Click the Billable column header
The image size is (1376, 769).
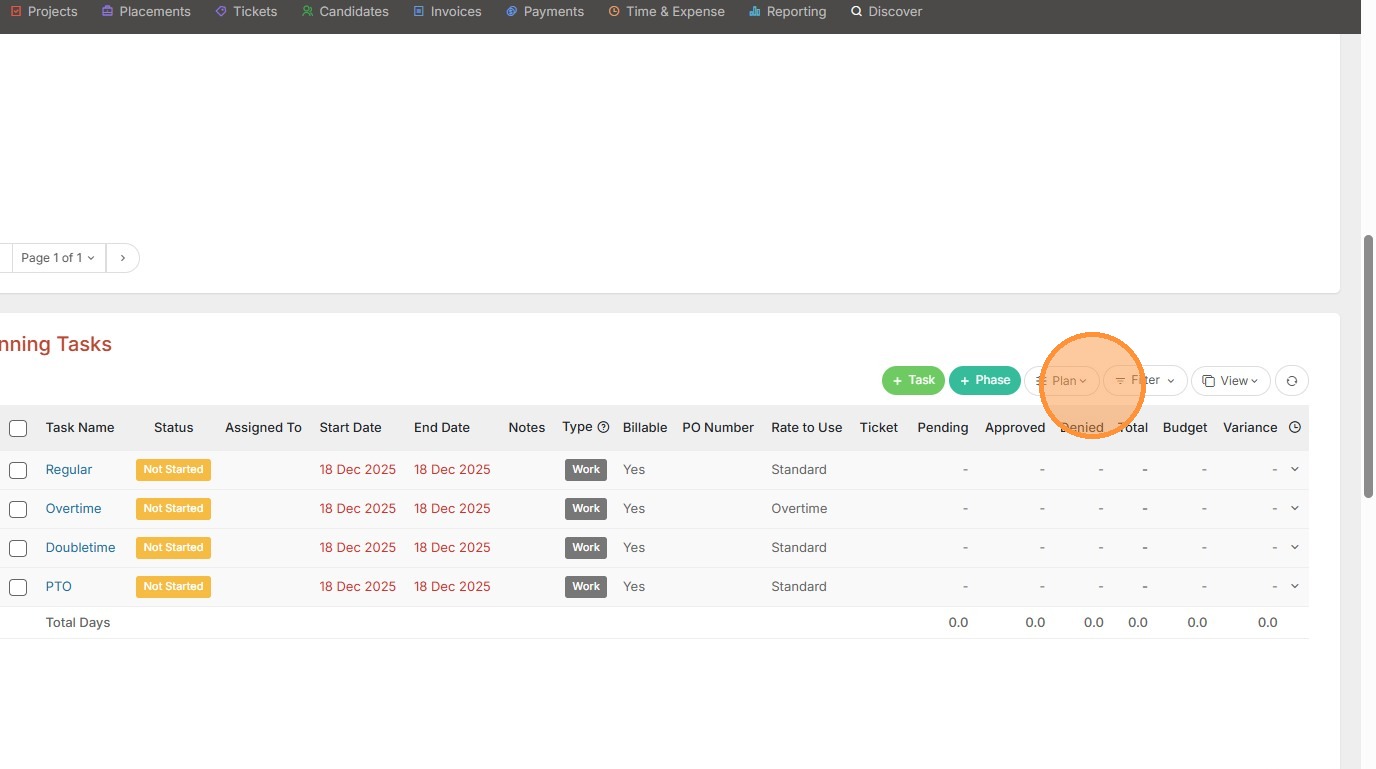645,428
